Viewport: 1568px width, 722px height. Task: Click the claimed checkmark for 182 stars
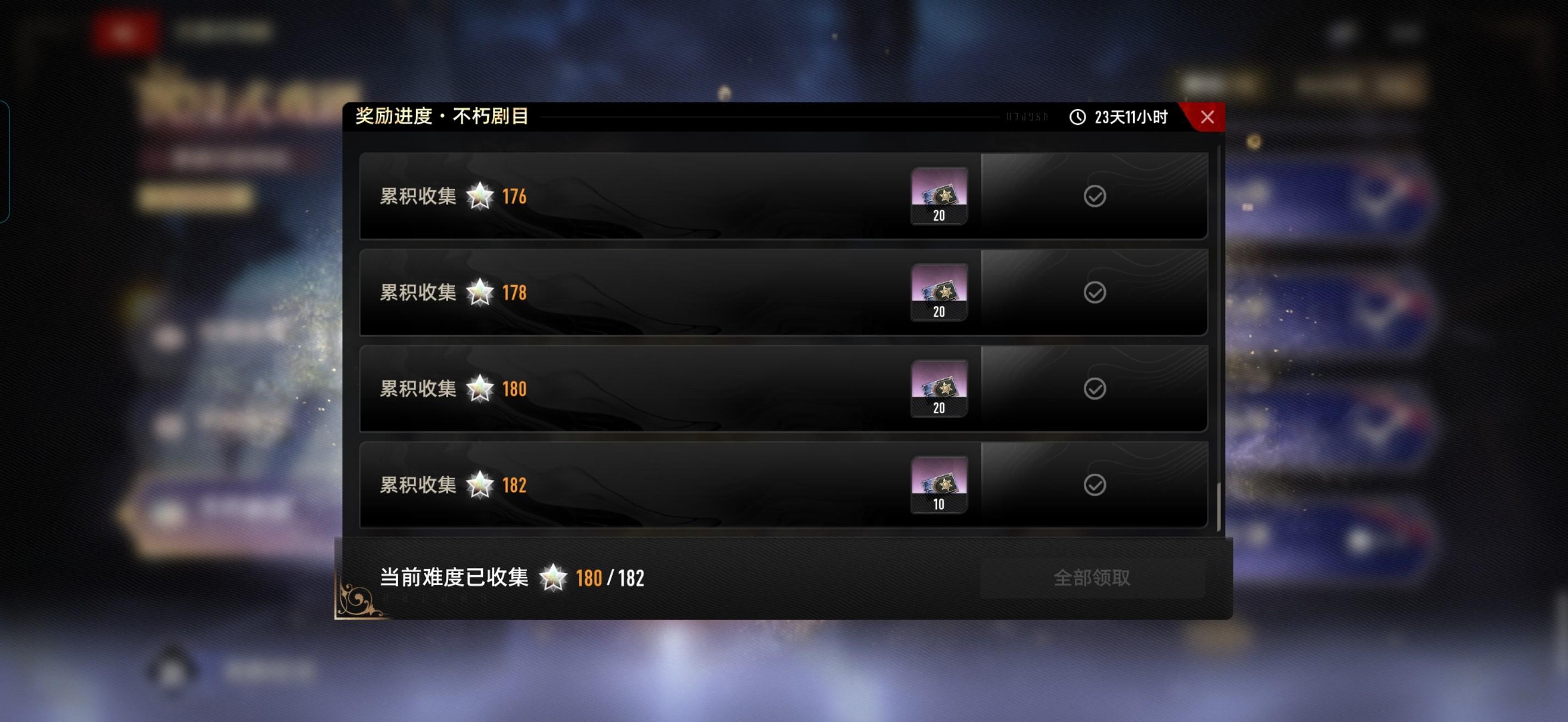pyautogui.click(x=1095, y=485)
